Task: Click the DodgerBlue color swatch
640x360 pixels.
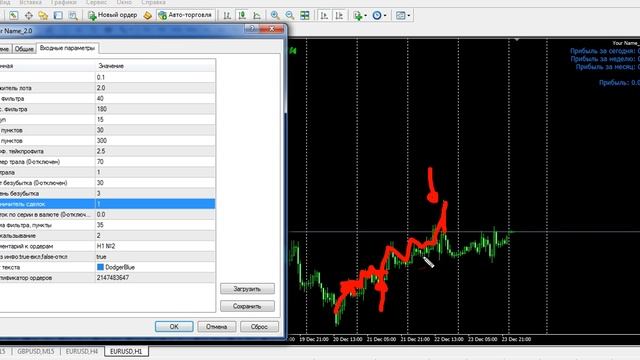Action: [100, 267]
